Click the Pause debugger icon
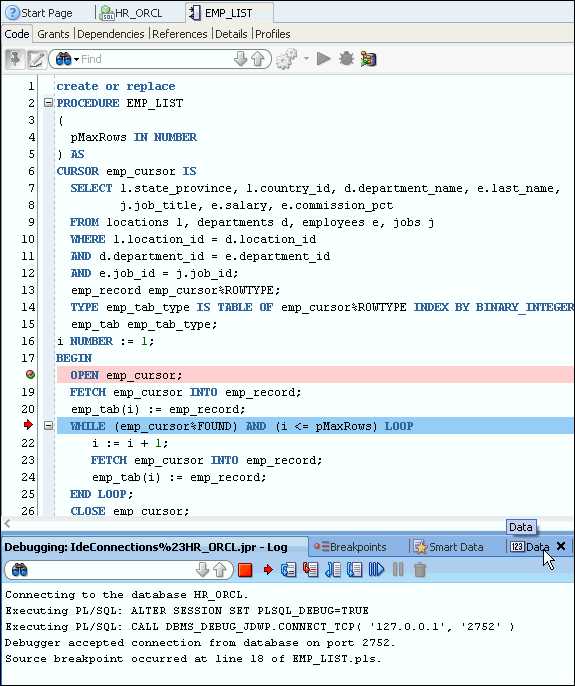Screen dimensions: 575x686 (398, 570)
